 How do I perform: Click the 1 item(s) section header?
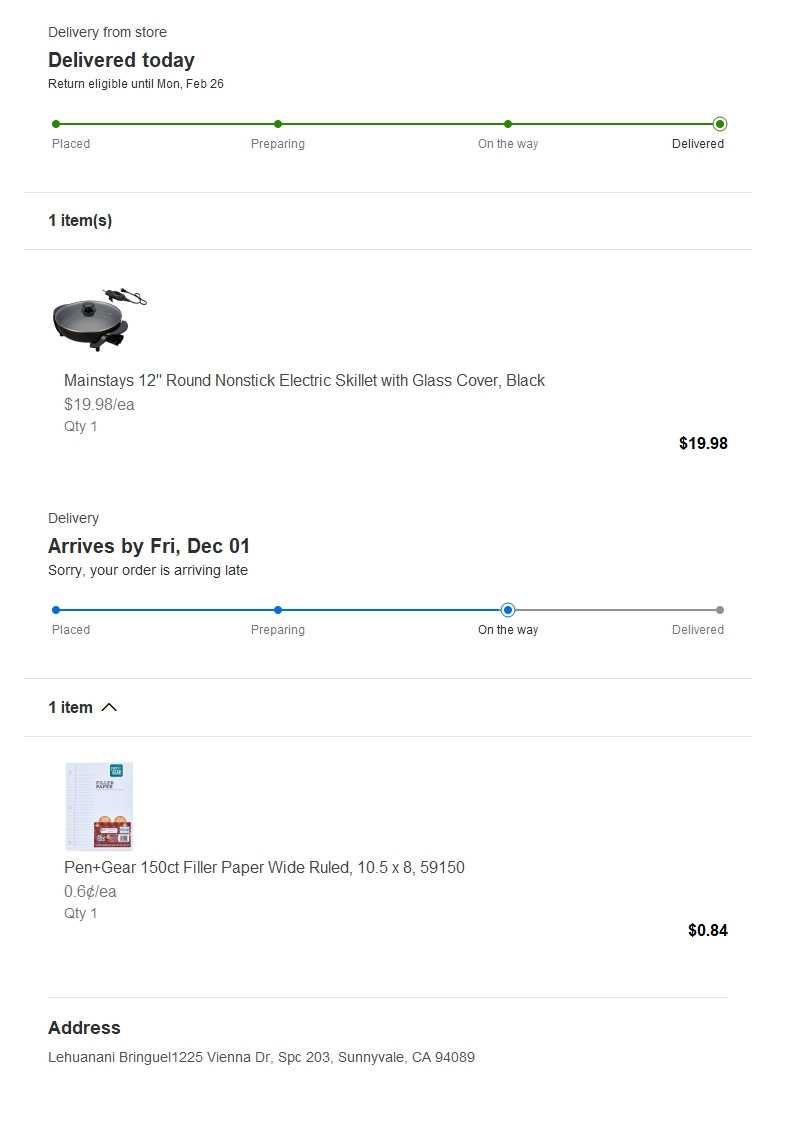point(80,221)
